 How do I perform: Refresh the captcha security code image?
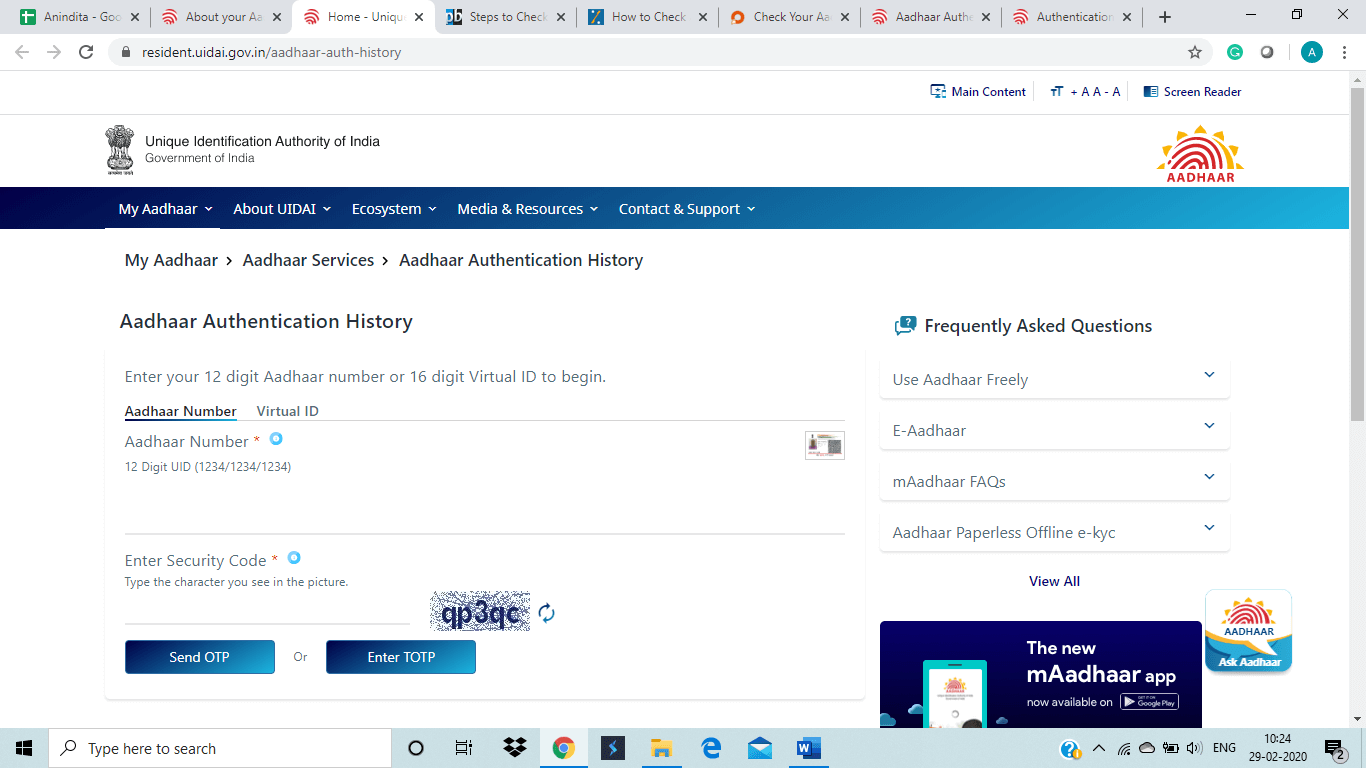click(x=546, y=613)
